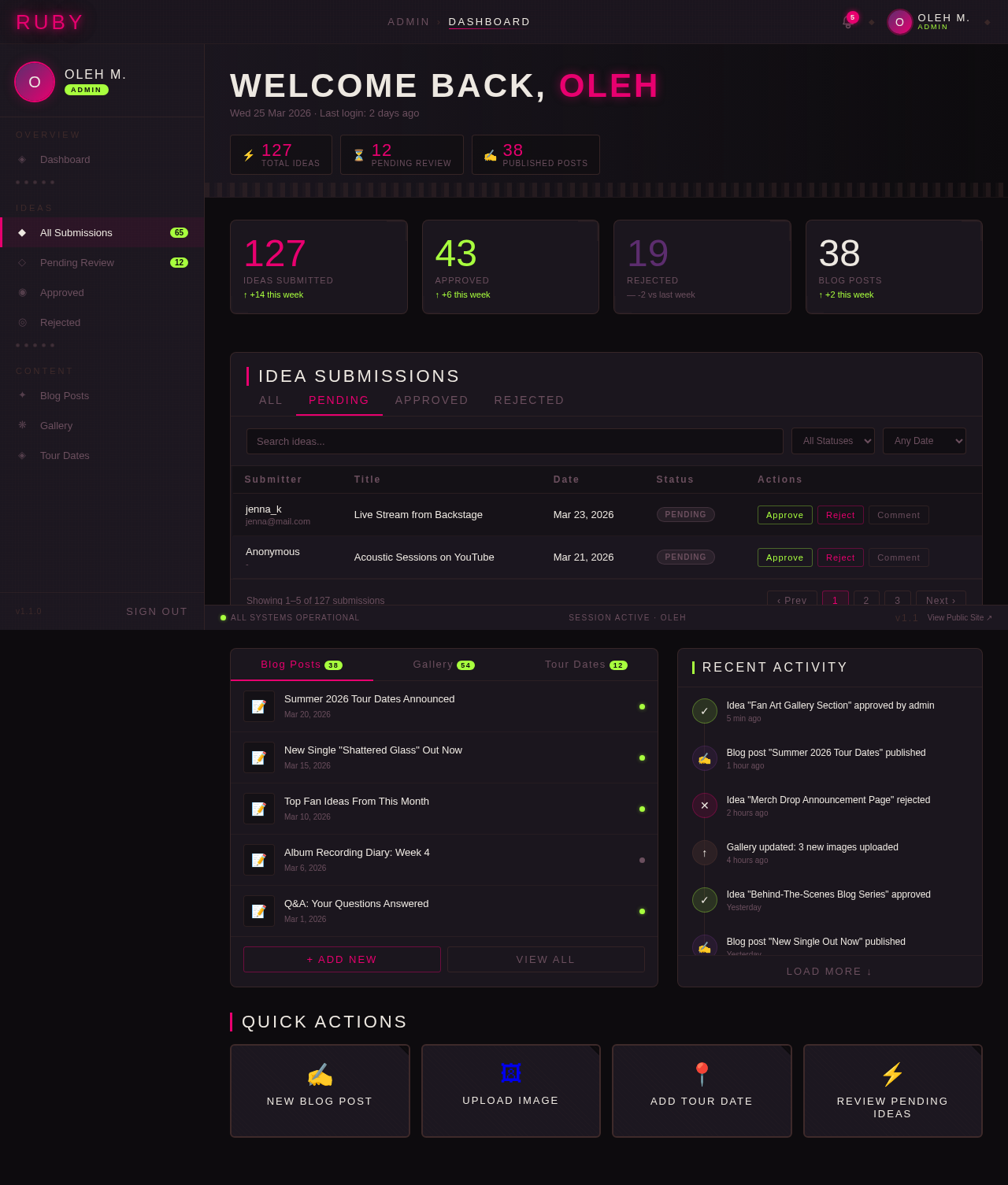The image size is (1008, 1185).
Task: Open notifications via the bell icon
Action: pos(847,22)
